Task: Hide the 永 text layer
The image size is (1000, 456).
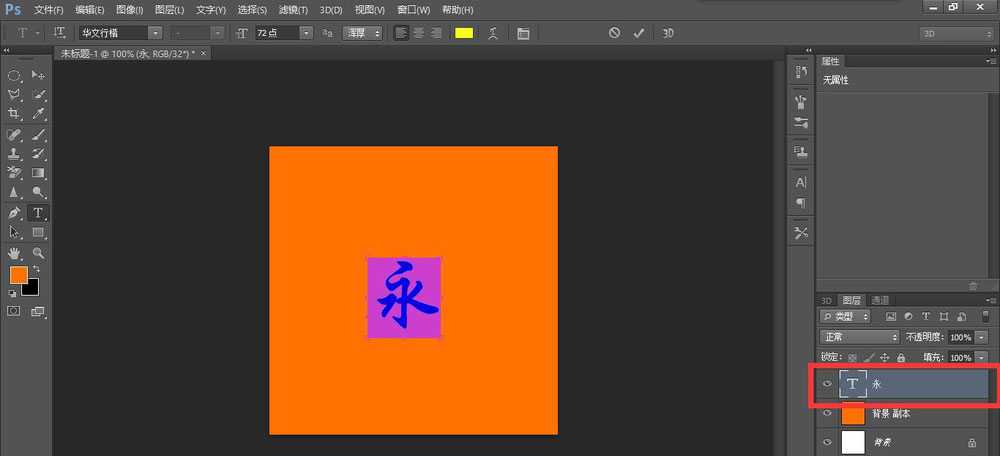Action: pos(827,384)
